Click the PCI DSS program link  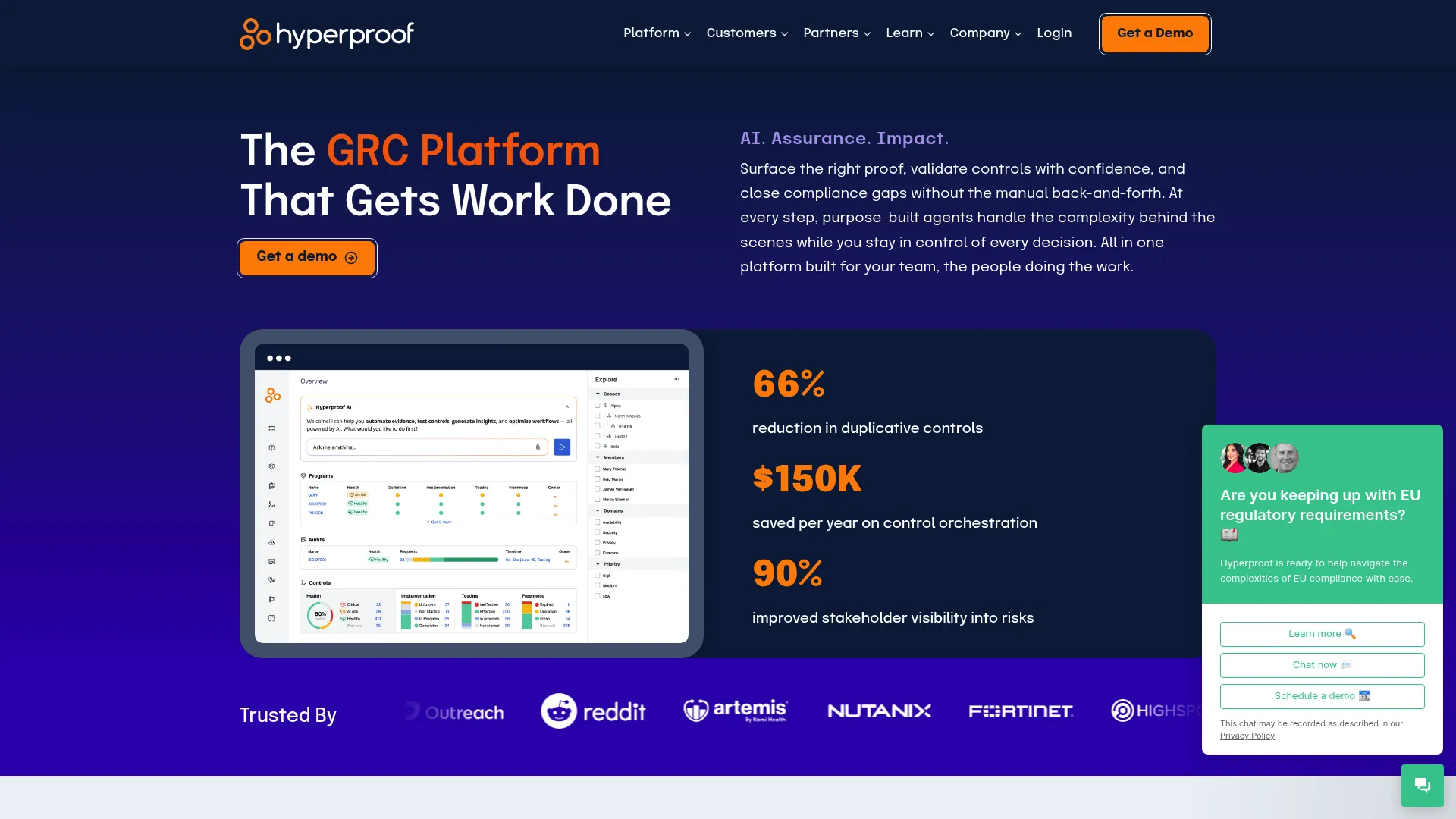[315, 513]
